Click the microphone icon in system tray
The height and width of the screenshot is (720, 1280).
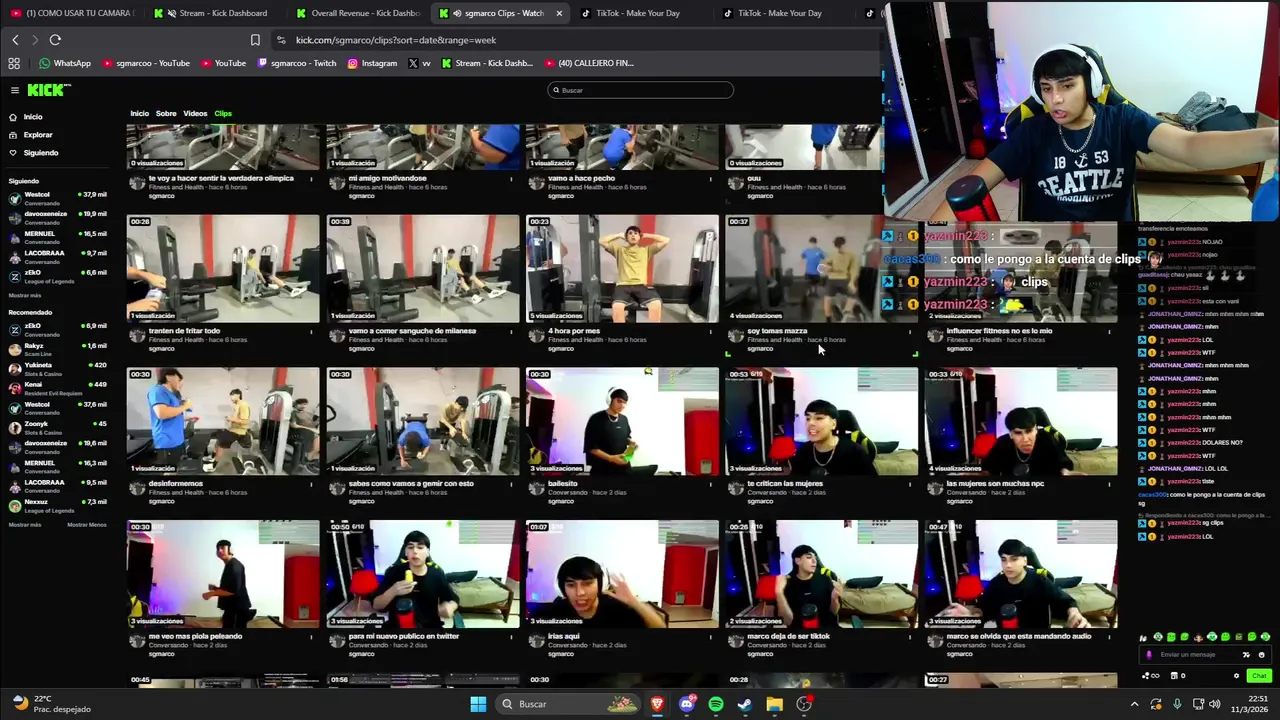pyautogui.click(x=1177, y=704)
